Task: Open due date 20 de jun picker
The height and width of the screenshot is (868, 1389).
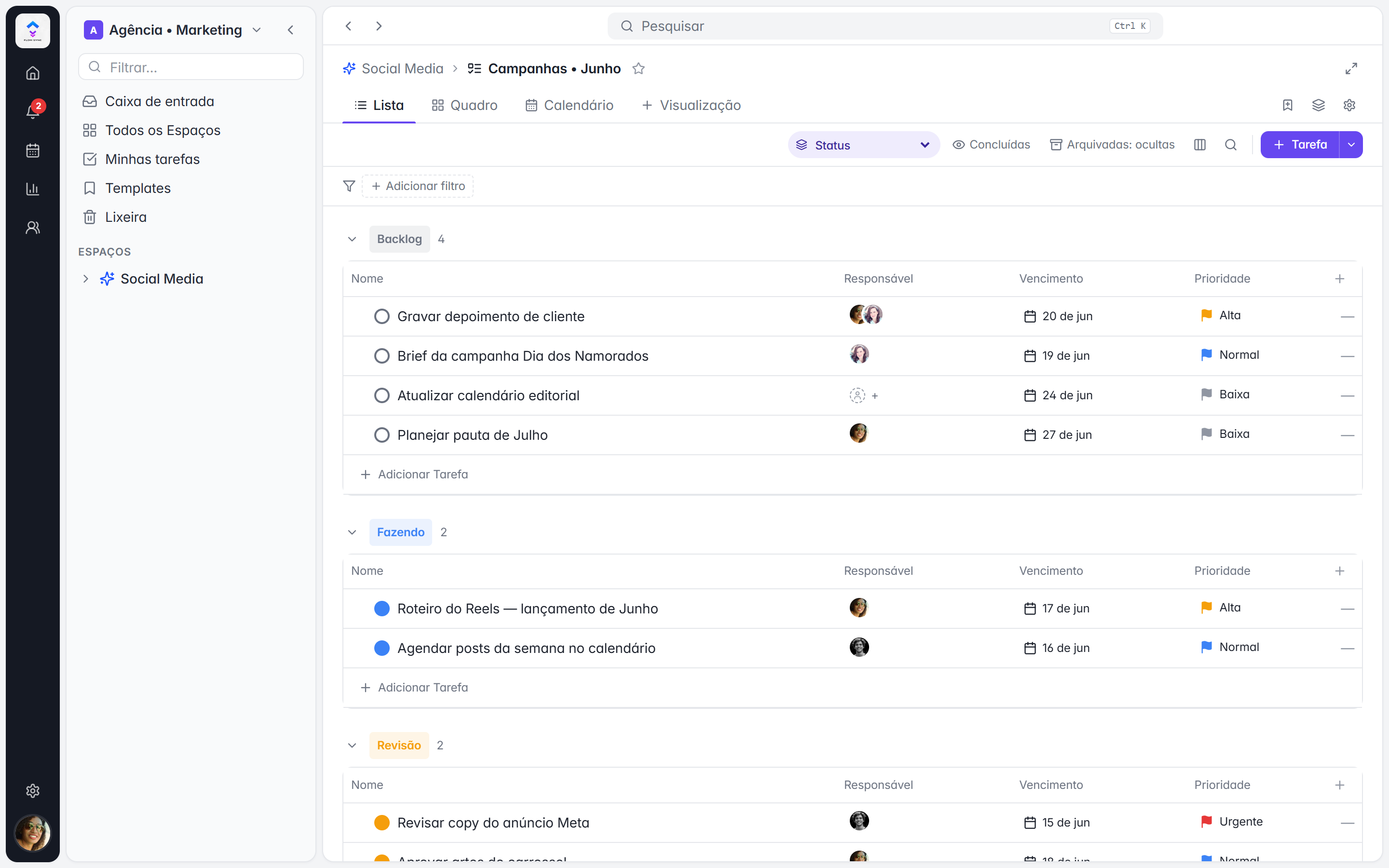Action: (x=1059, y=316)
